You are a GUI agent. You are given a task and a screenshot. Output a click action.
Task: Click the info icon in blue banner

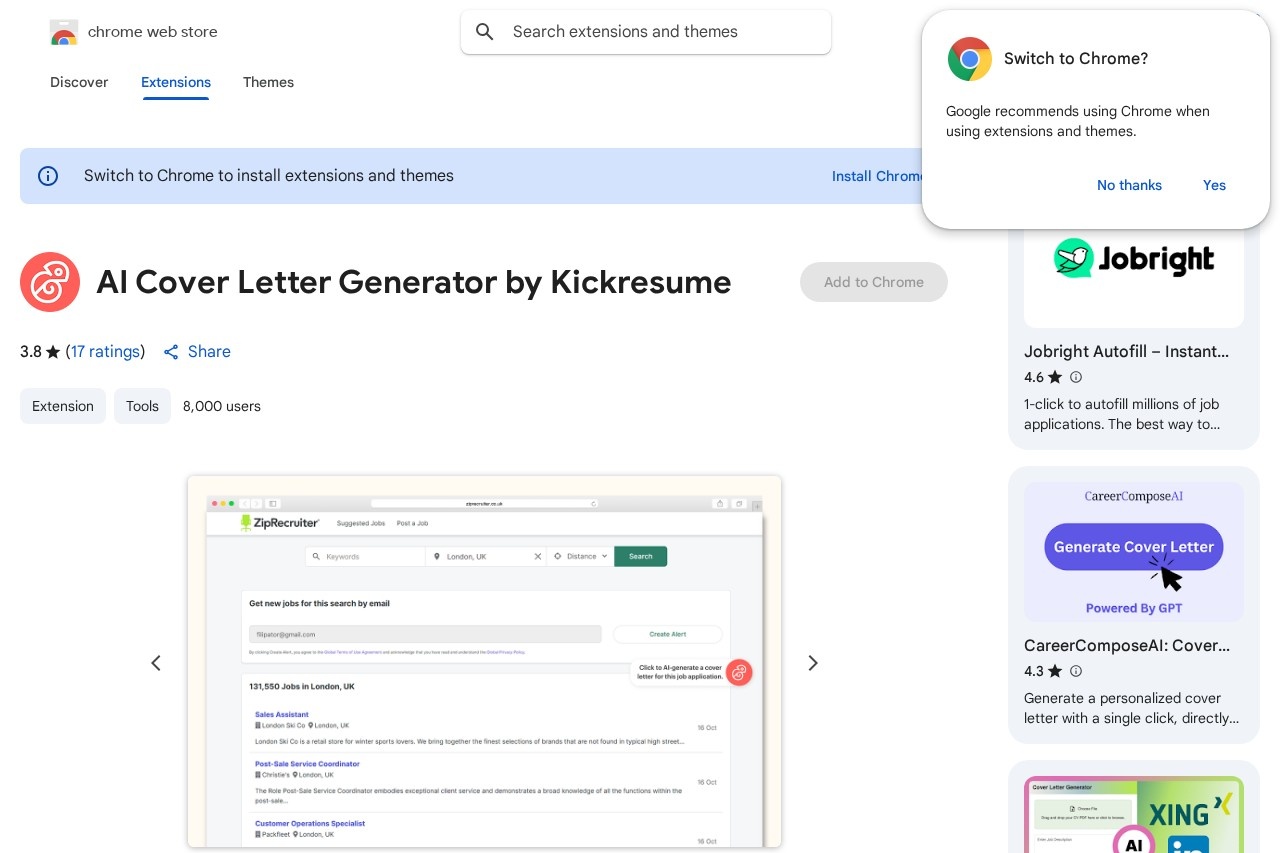[48, 176]
